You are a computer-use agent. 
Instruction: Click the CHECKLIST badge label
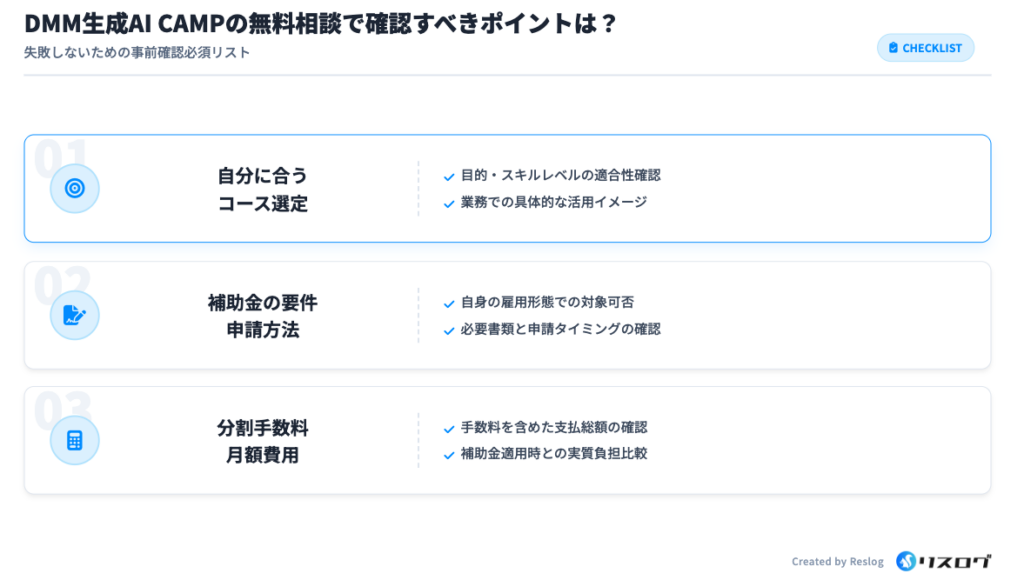pyautogui.click(x=932, y=48)
